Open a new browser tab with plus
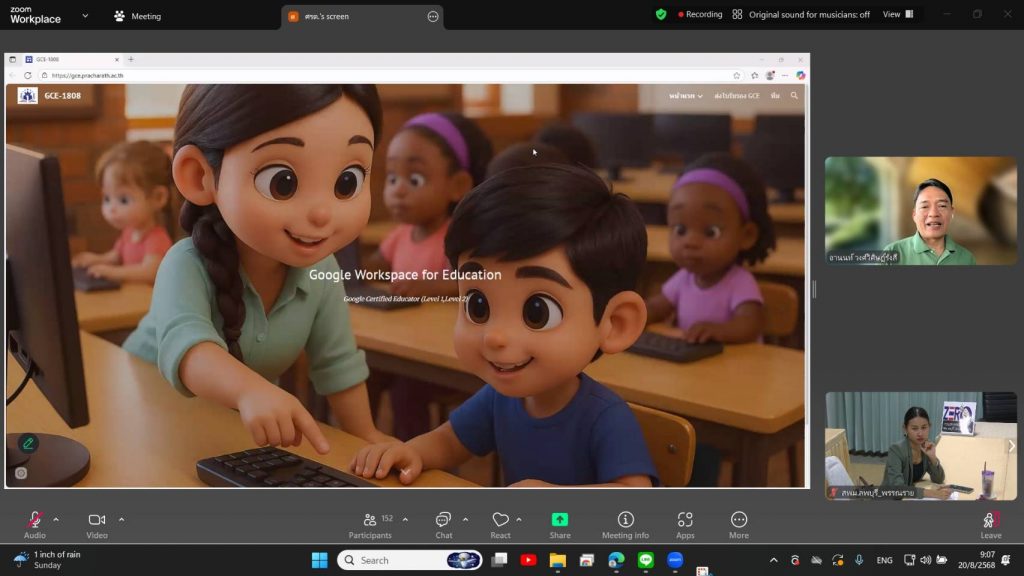The height and width of the screenshot is (576, 1024). point(131,59)
